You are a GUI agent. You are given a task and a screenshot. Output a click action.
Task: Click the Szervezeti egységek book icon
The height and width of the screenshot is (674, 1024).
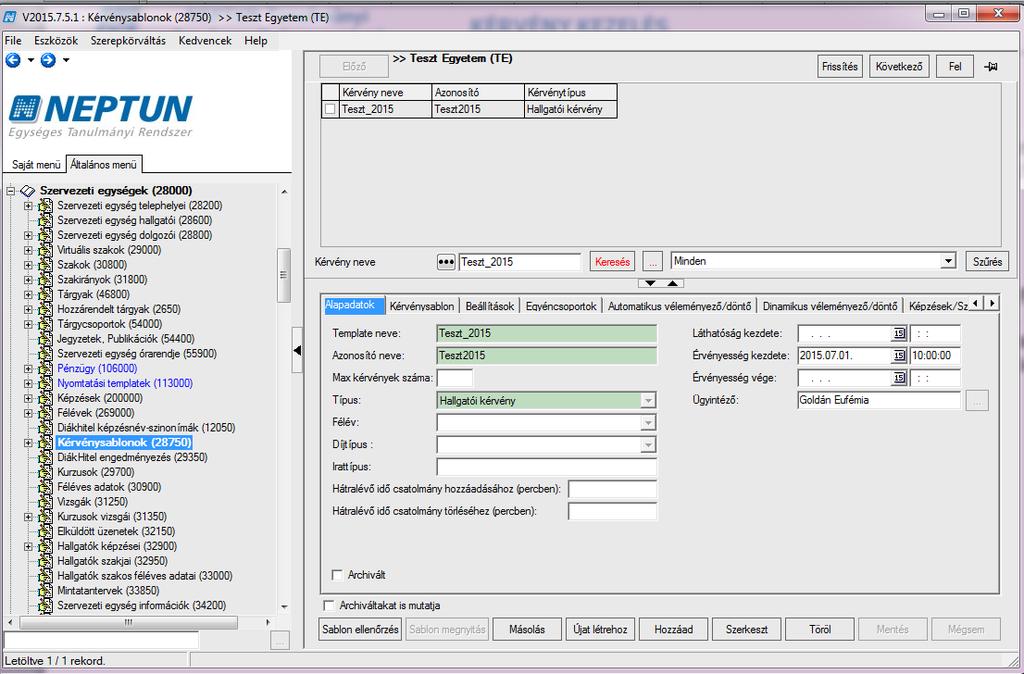pyautogui.click(x=27, y=191)
